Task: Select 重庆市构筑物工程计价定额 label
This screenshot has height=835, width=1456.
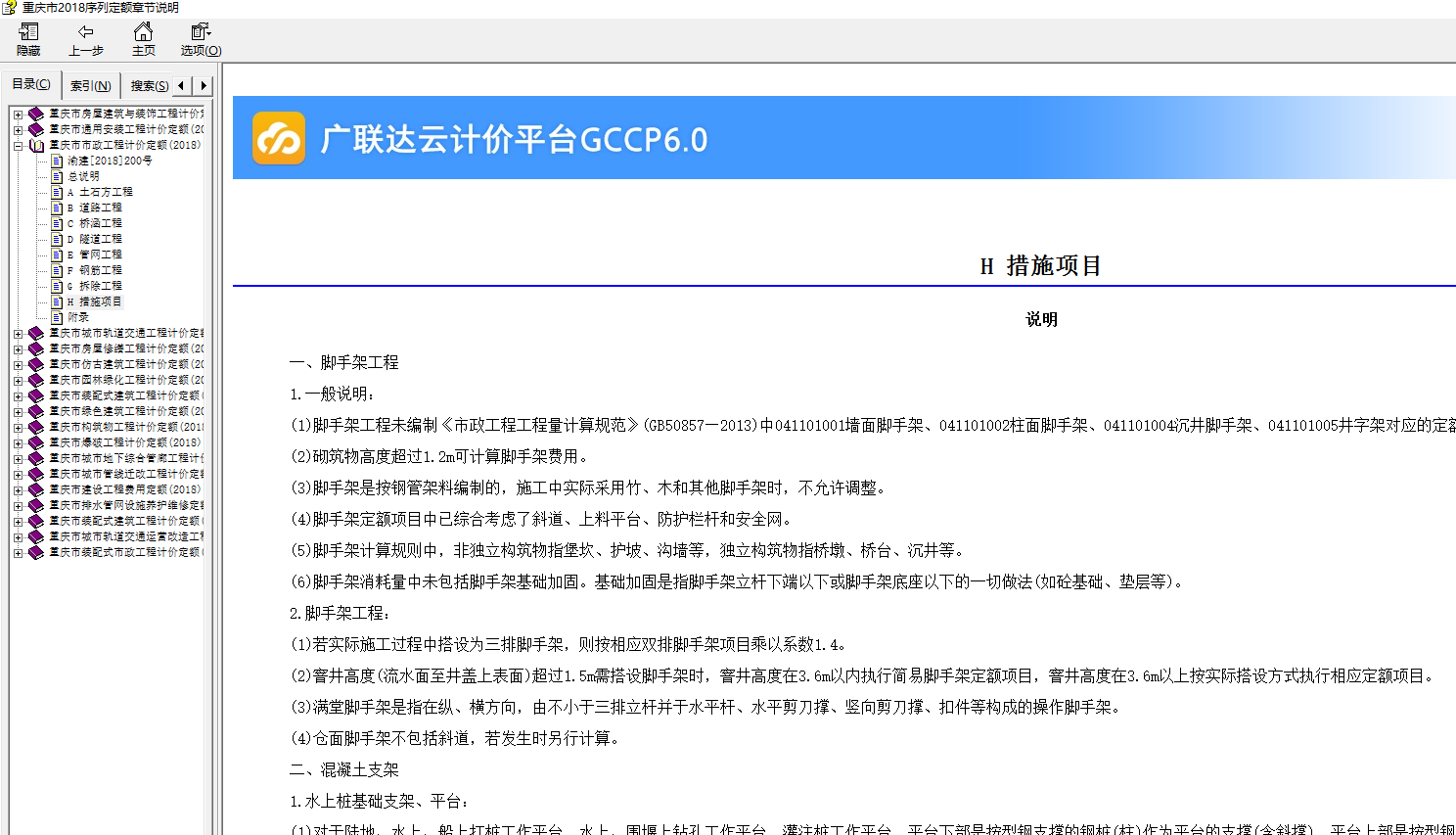Action: (126, 427)
